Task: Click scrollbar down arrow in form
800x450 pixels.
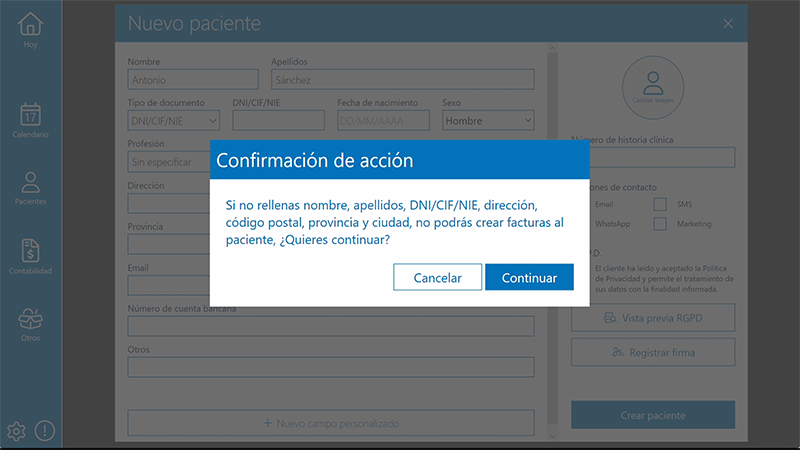Action: tap(552, 436)
